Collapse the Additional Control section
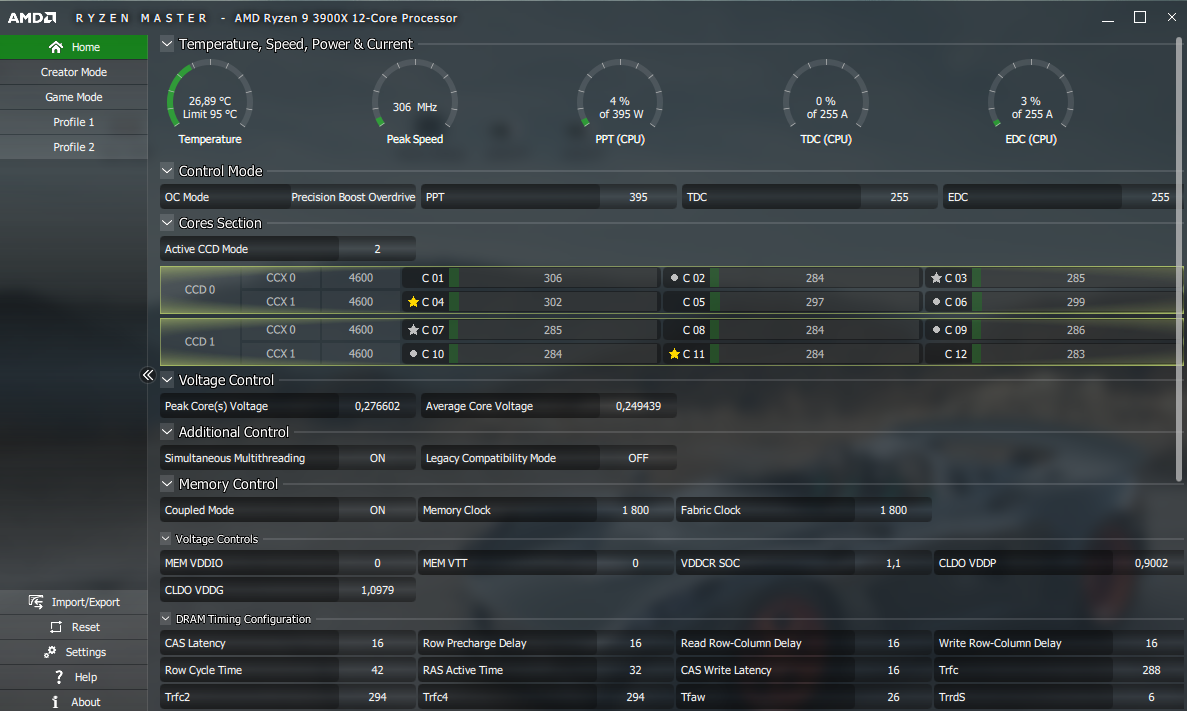 167,432
